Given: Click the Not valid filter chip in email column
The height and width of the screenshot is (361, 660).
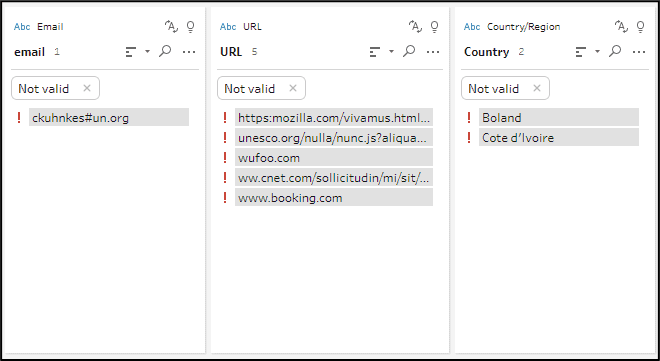Looking at the screenshot, I should tap(55, 88).
